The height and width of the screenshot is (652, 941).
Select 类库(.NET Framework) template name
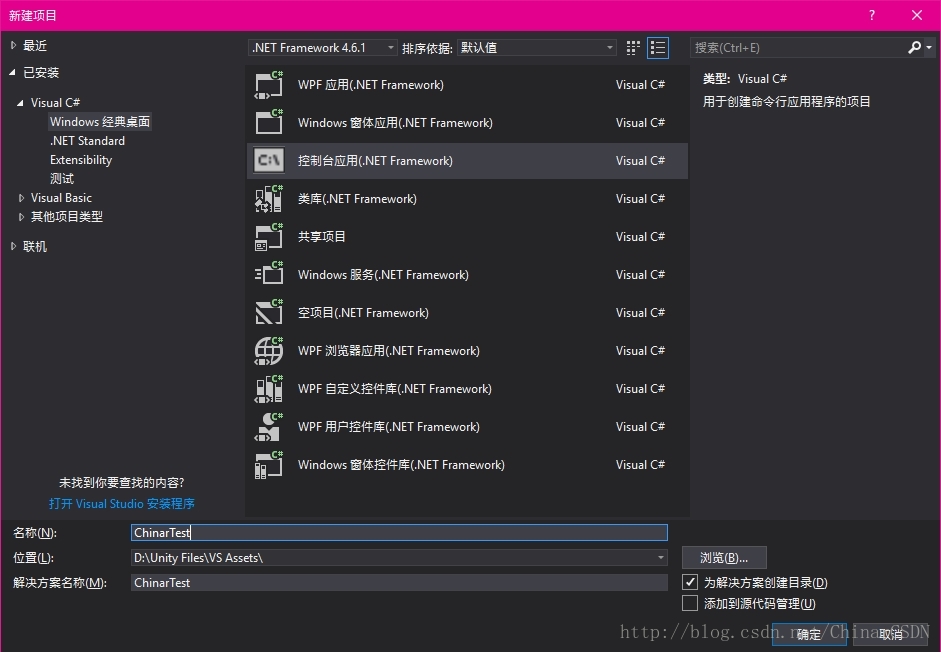coord(357,199)
